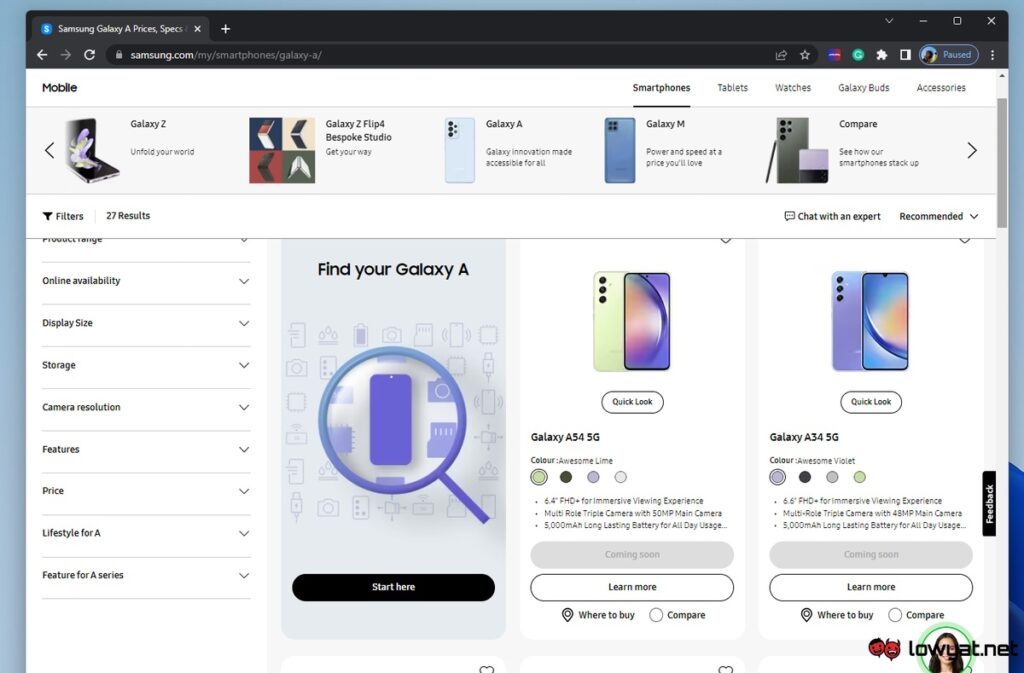Click Learn more for Galaxy A54 5G
Viewport: 1024px width, 673px height.
(632, 587)
